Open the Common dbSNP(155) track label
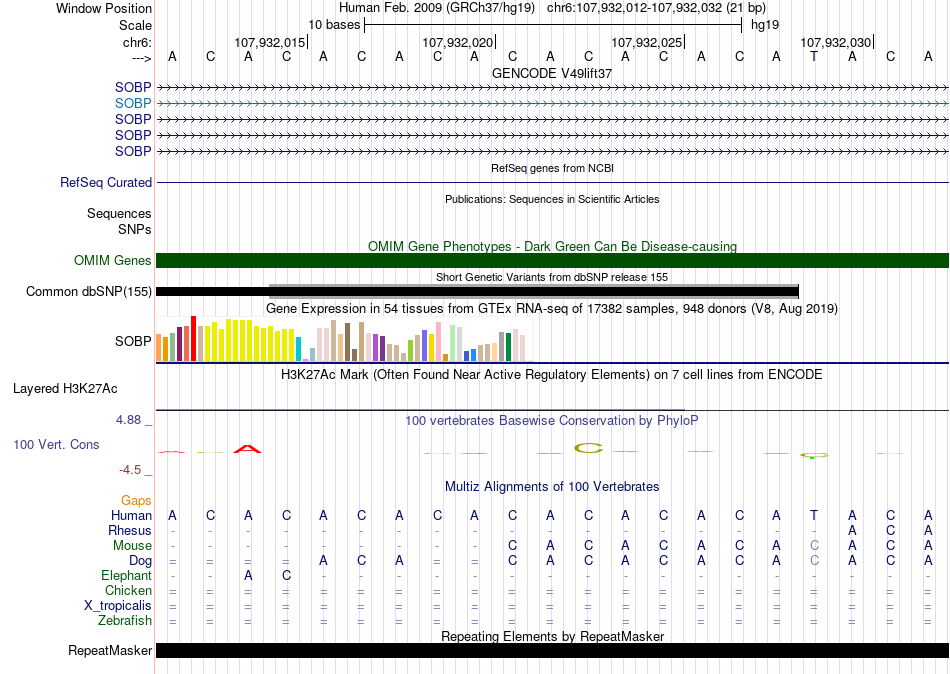The image size is (950, 674). [88, 292]
